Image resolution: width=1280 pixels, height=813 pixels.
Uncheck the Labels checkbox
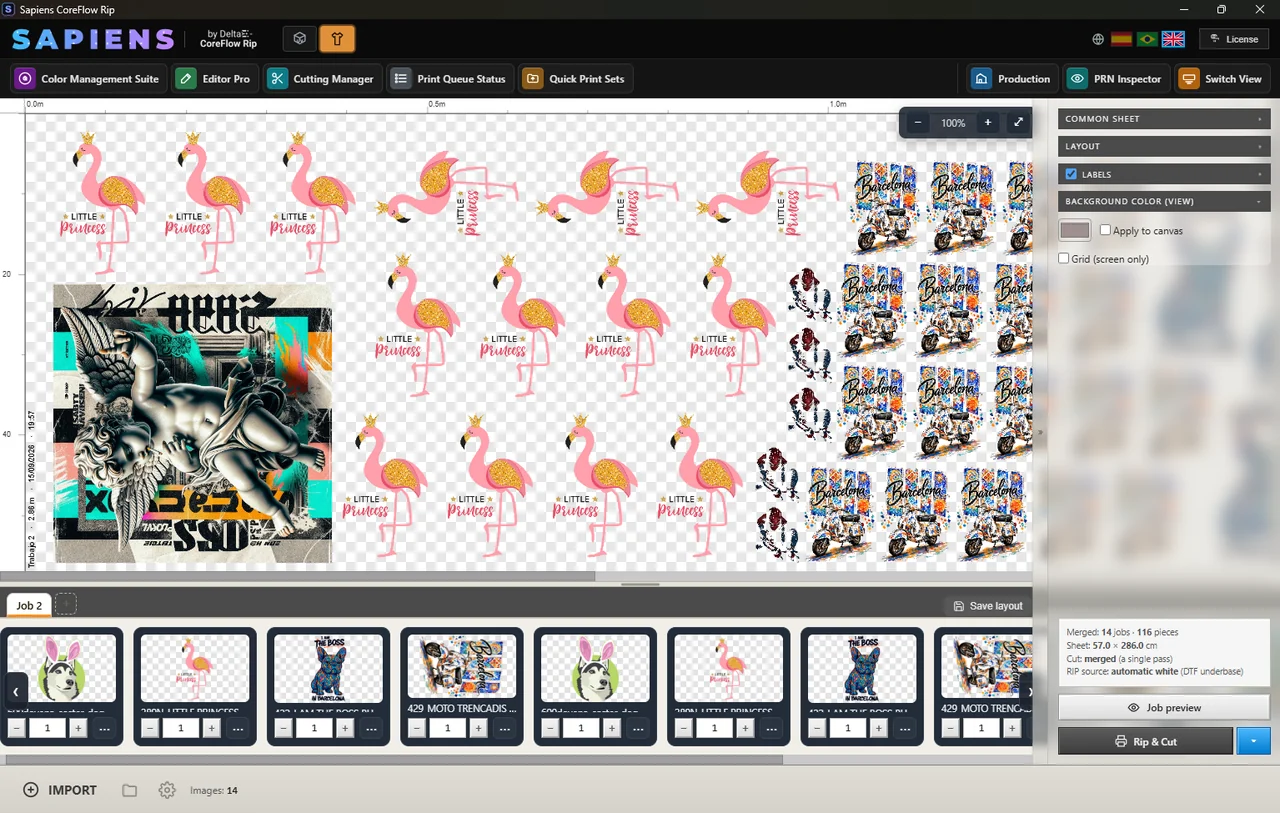pos(1071,174)
